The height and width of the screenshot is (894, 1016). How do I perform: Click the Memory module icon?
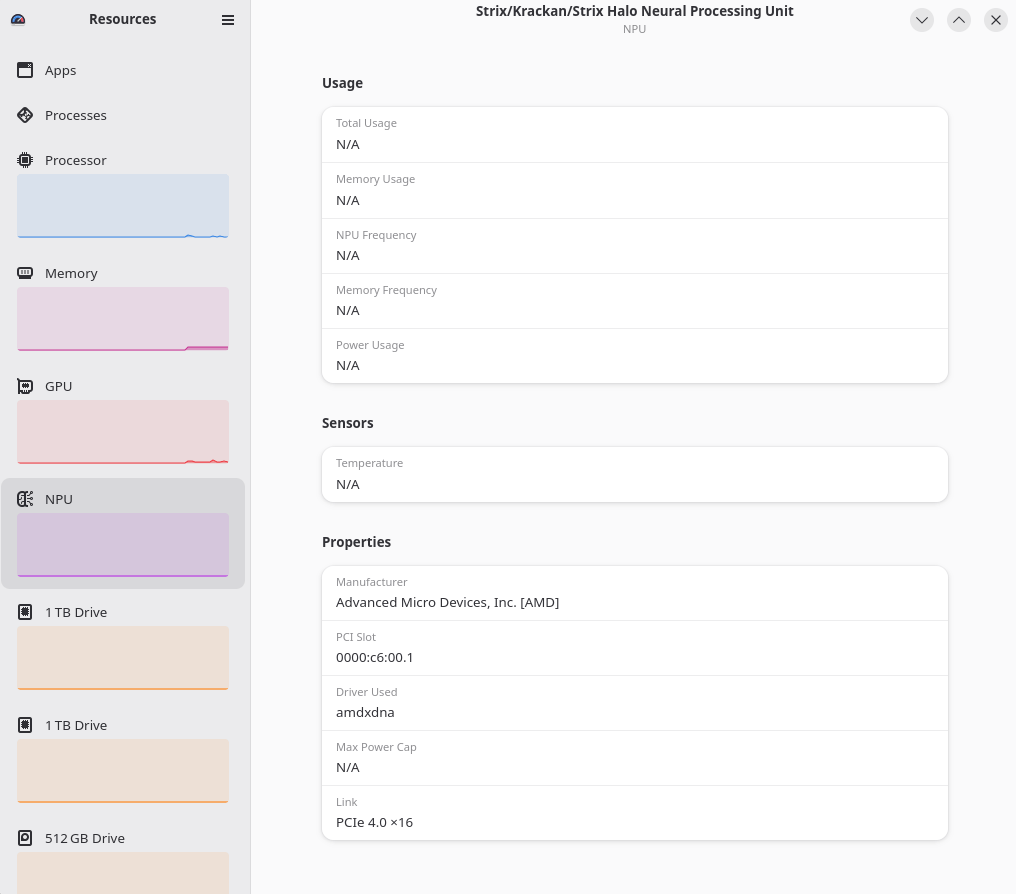(25, 273)
